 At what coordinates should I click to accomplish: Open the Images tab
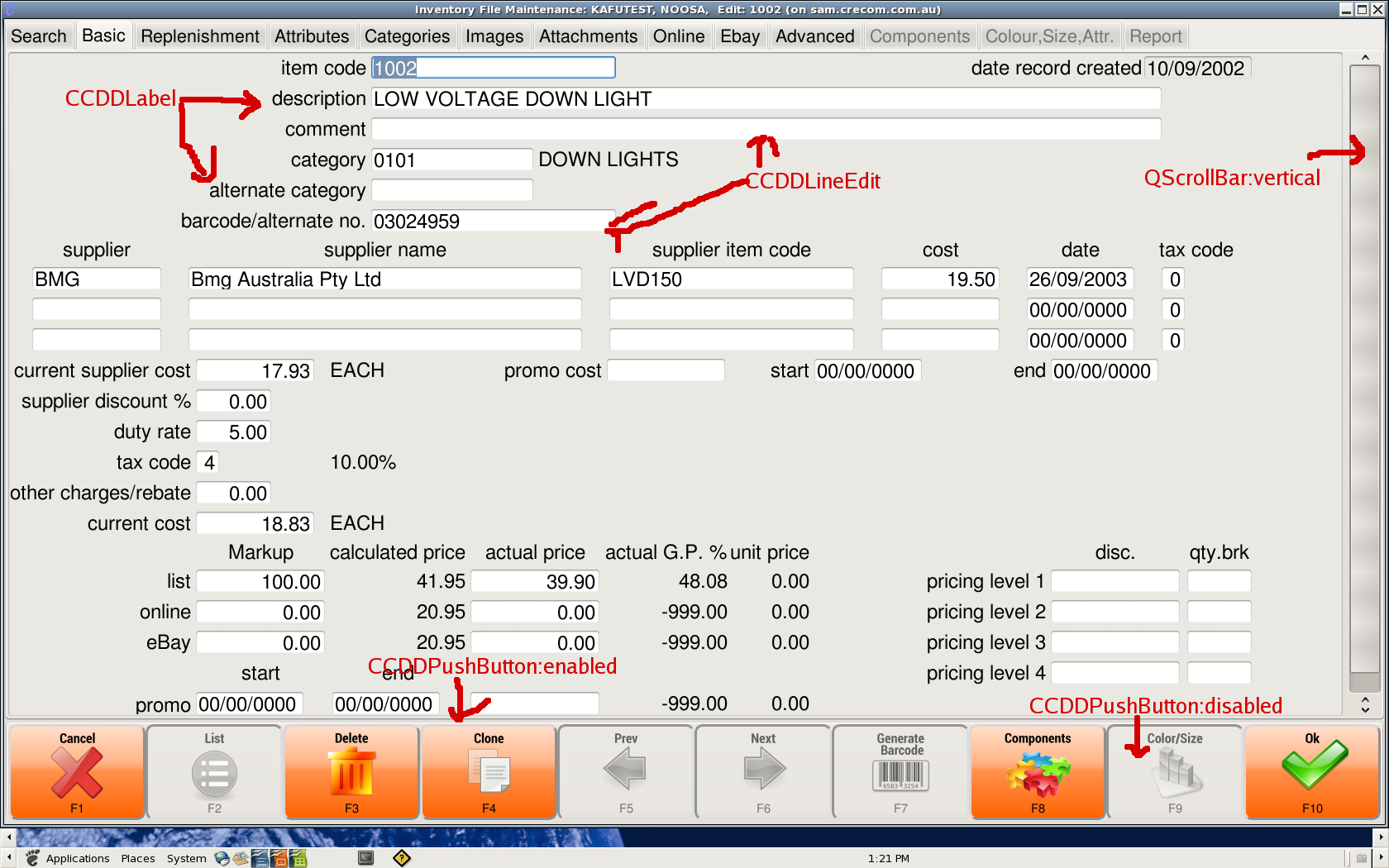pos(494,36)
